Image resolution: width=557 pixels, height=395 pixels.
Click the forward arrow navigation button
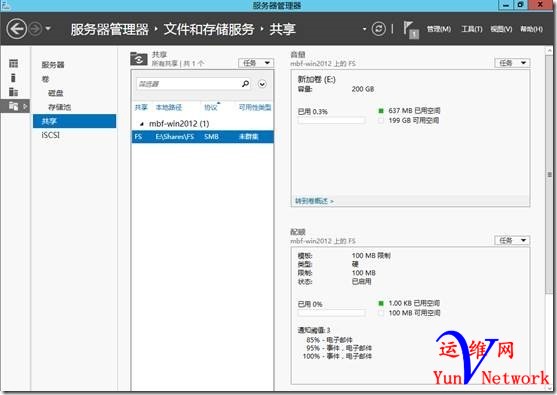click(x=35, y=29)
